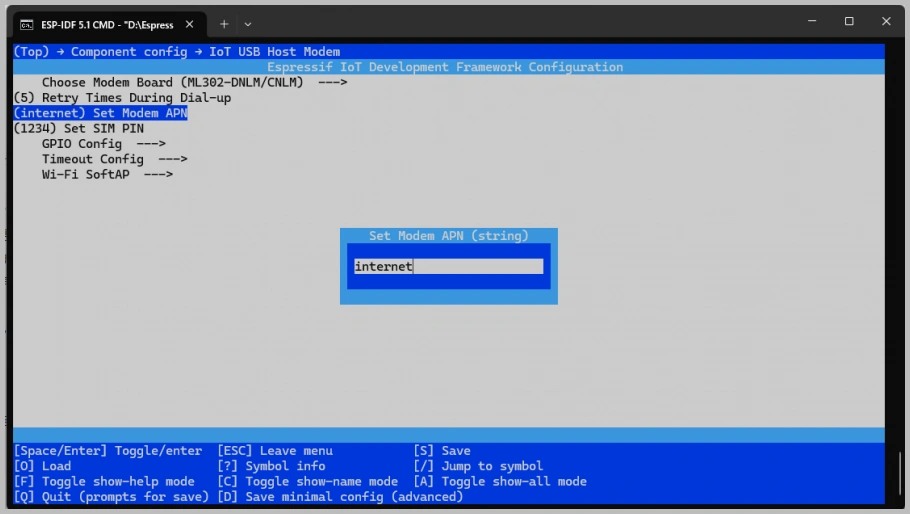
Task: Click the Save shortcut hint
Action: [x=441, y=451]
